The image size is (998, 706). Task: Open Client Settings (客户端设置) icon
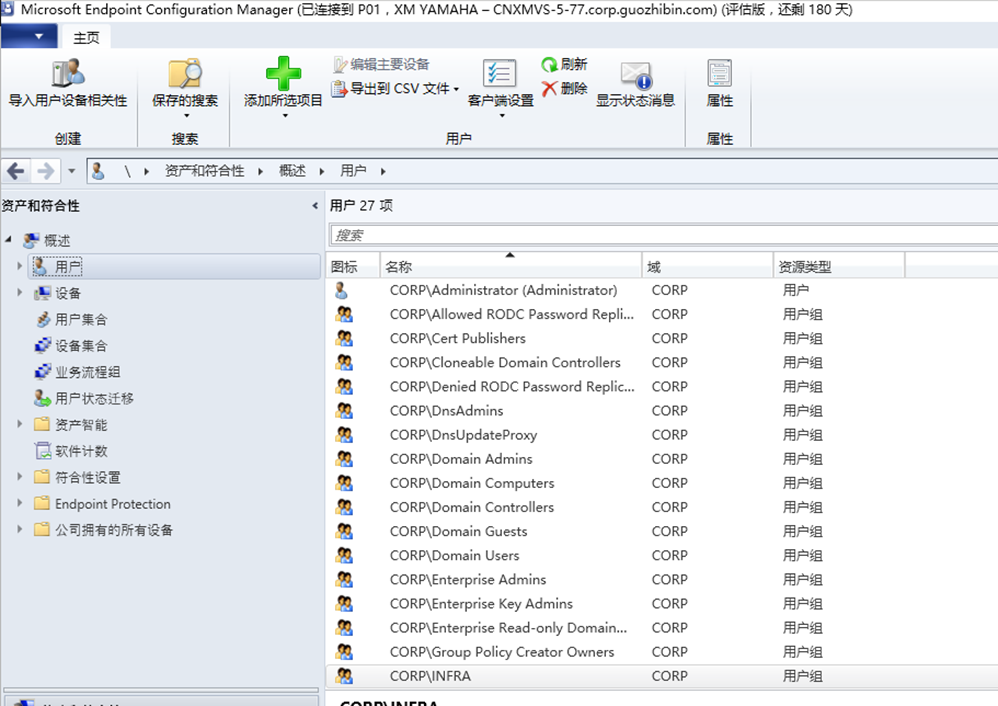click(x=500, y=73)
